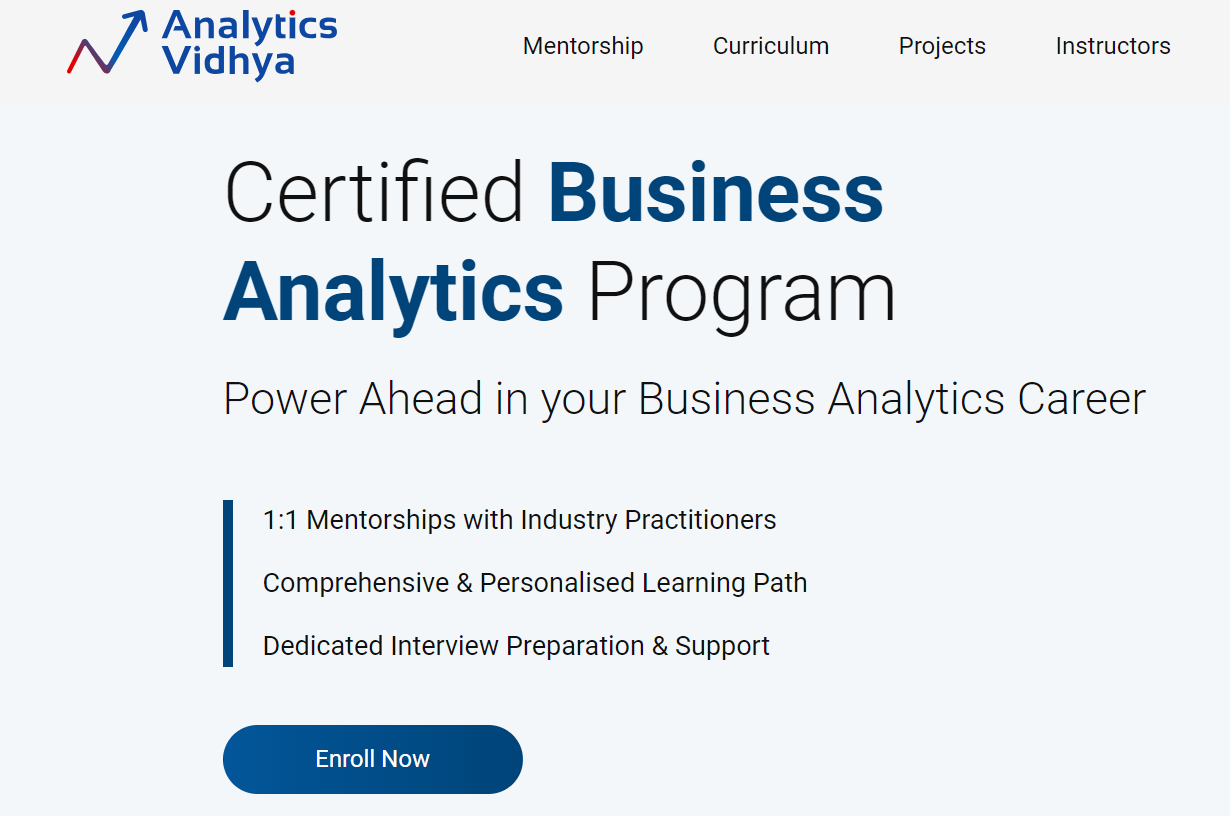Screen dimensions: 1230x816
Task: Go to the Curriculum section
Action: coord(771,46)
